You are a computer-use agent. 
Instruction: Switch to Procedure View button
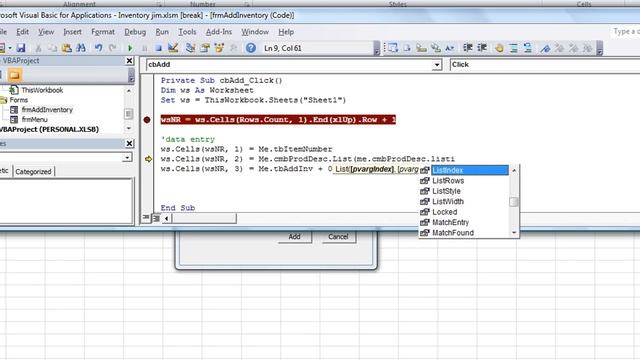(146, 218)
